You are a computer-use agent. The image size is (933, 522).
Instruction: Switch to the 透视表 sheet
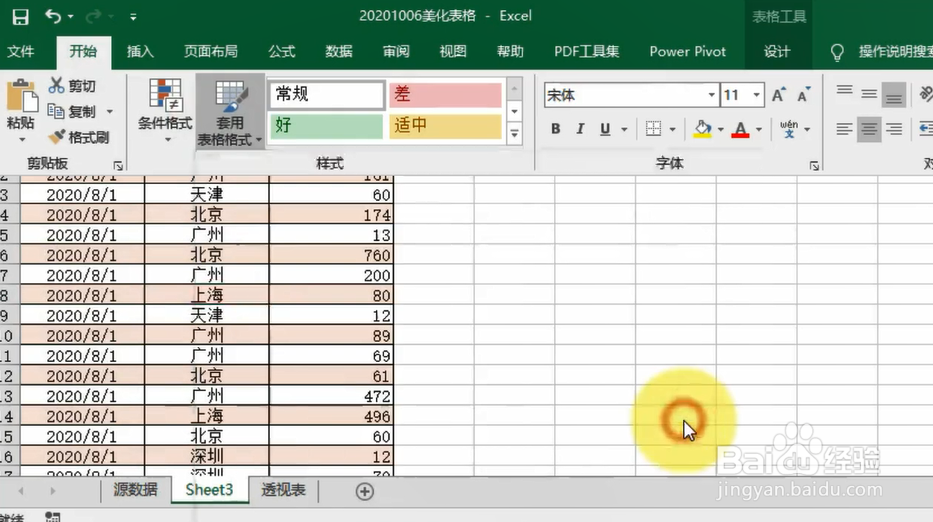(283, 490)
